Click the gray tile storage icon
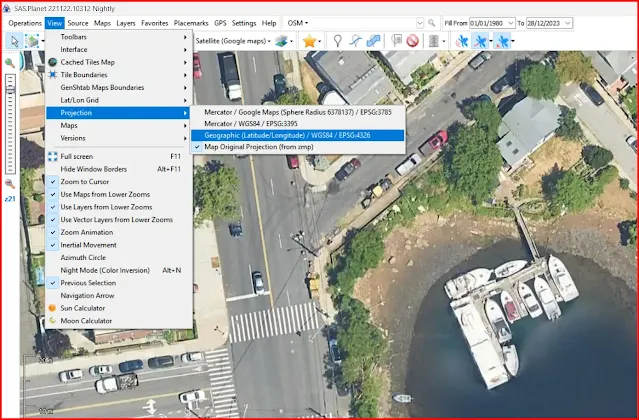 434,41
